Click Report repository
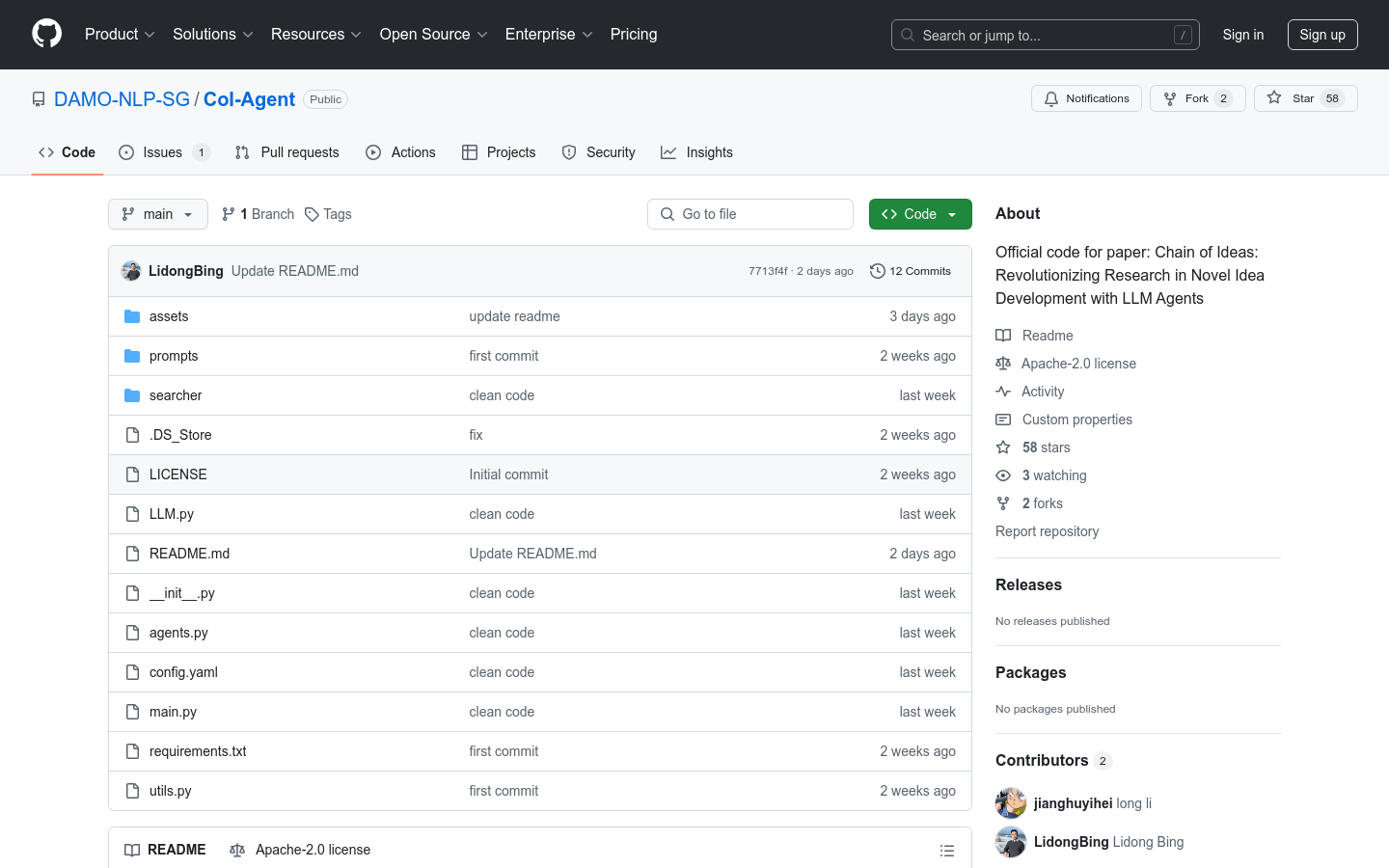This screenshot has height=868, width=1389. (x=1047, y=531)
